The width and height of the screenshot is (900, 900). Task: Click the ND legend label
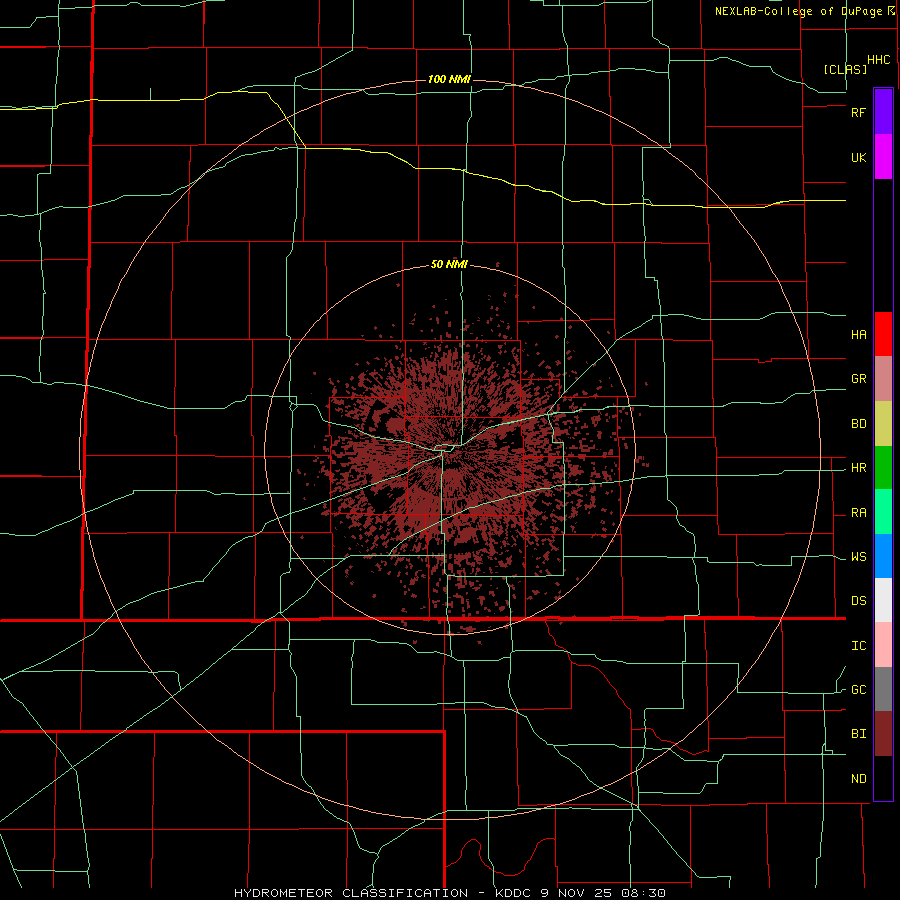click(x=858, y=779)
